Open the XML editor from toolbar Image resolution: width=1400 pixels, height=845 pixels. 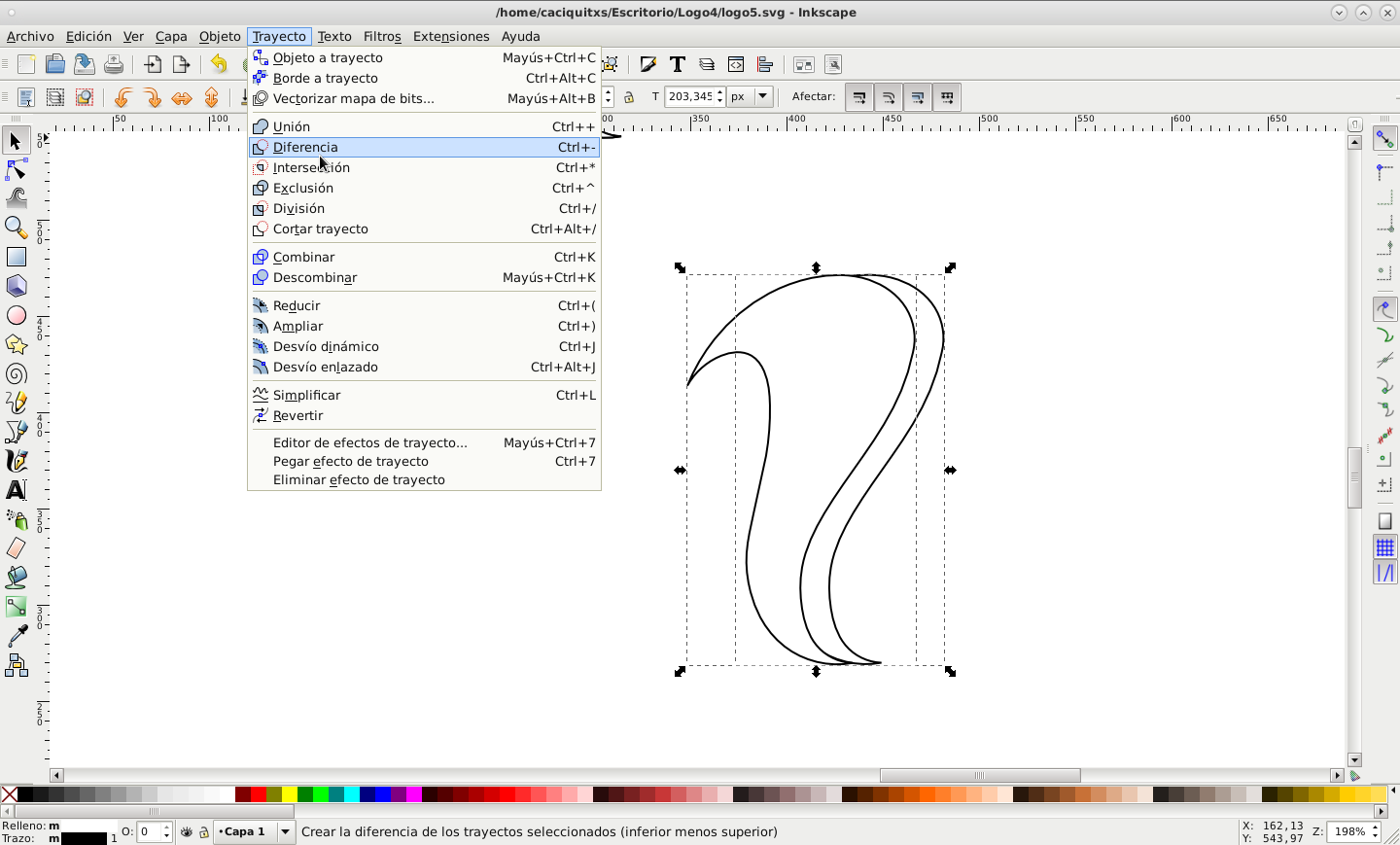(x=736, y=65)
